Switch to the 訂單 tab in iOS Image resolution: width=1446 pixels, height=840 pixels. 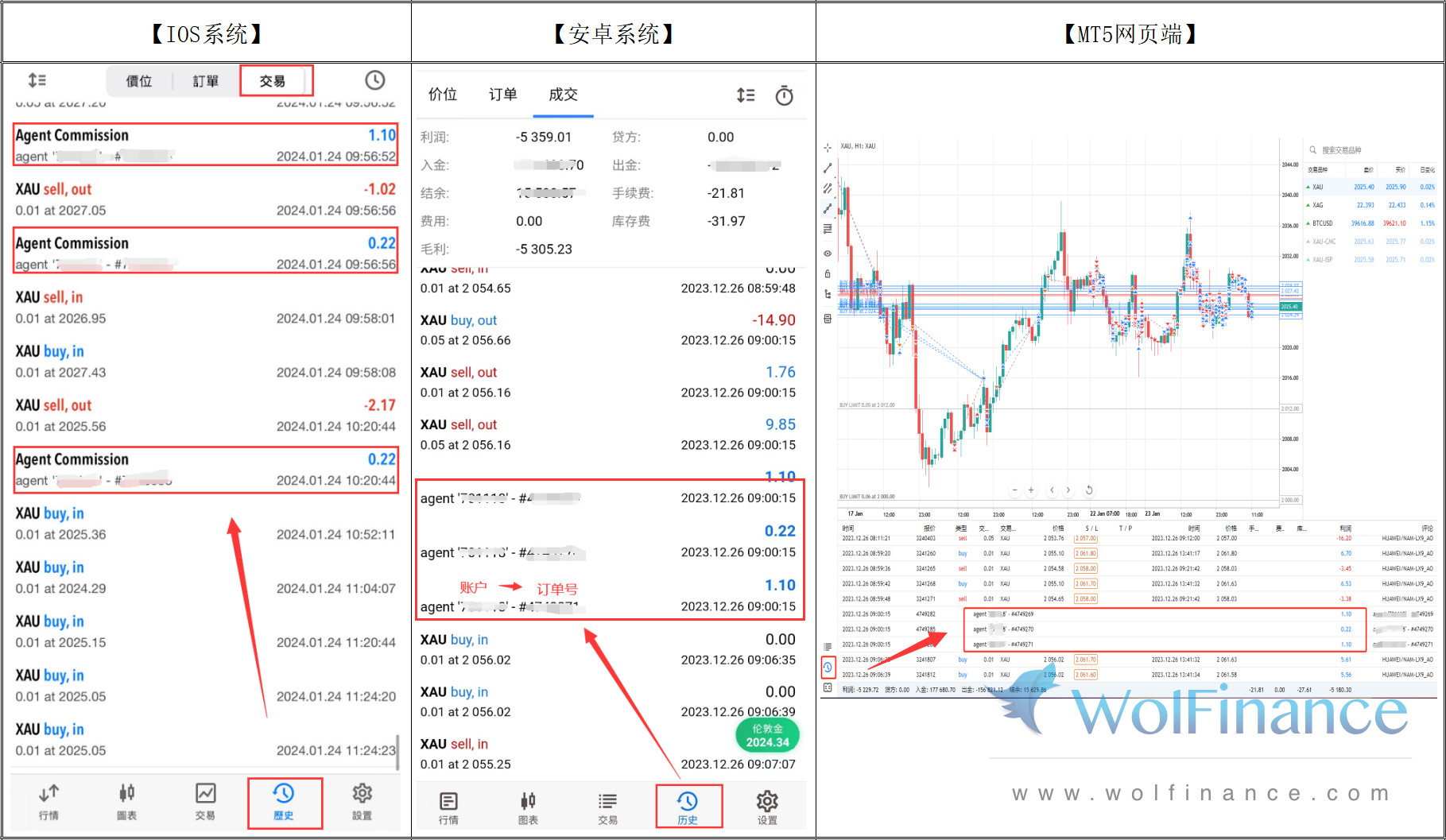[205, 81]
